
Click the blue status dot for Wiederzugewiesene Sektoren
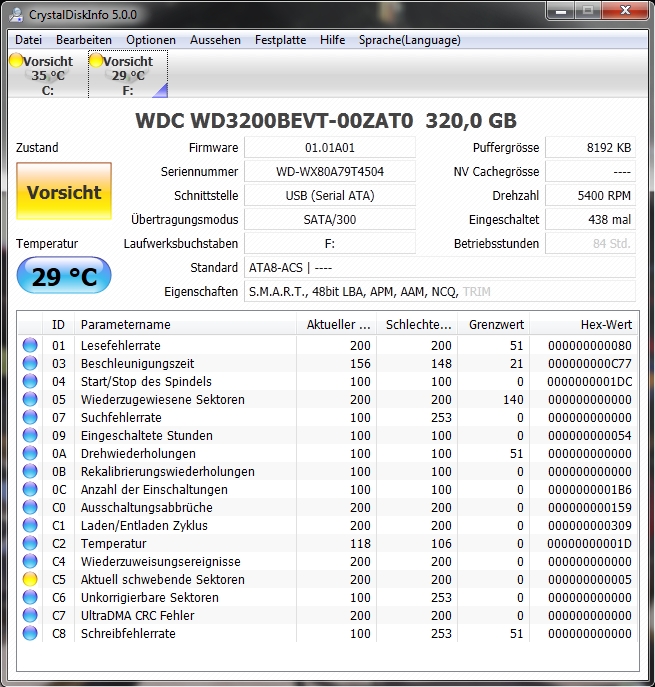(x=30, y=399)
